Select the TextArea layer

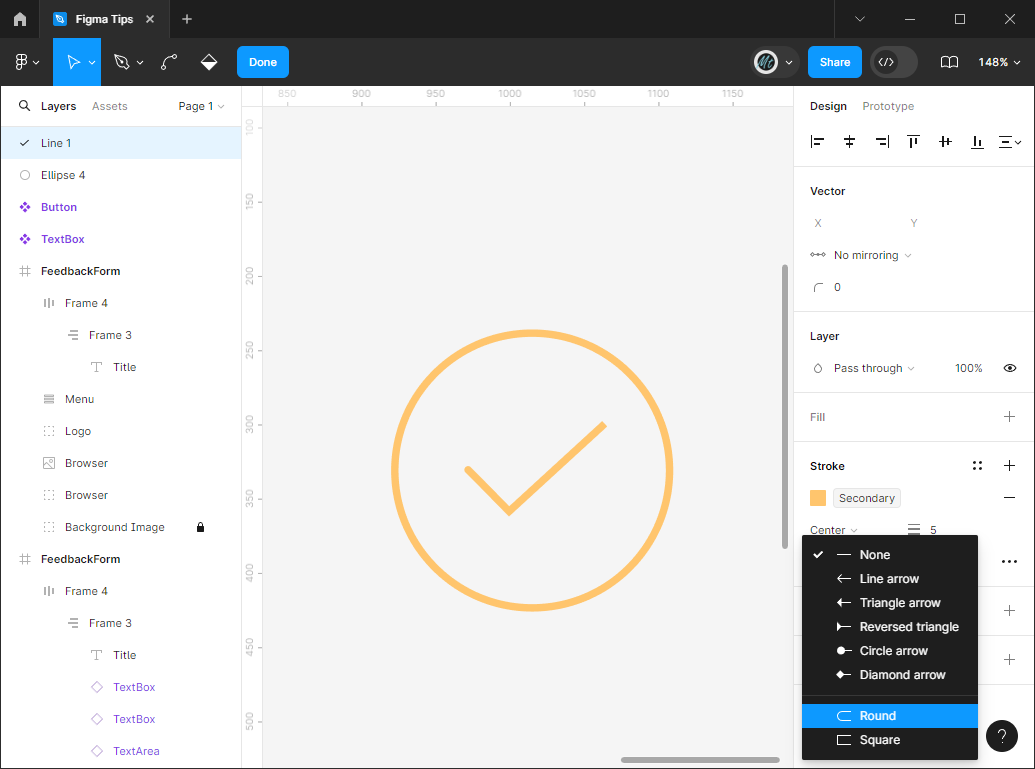point(121,751)
